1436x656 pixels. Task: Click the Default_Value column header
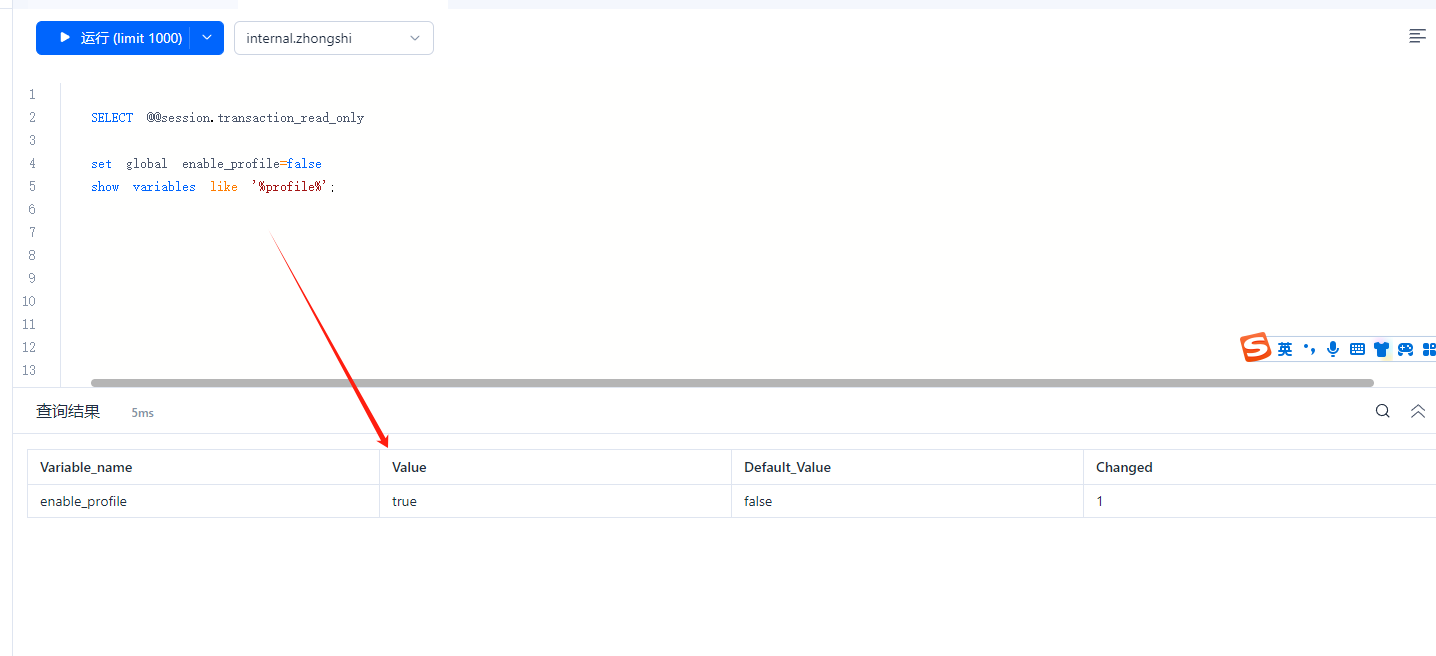pos(787,467)
